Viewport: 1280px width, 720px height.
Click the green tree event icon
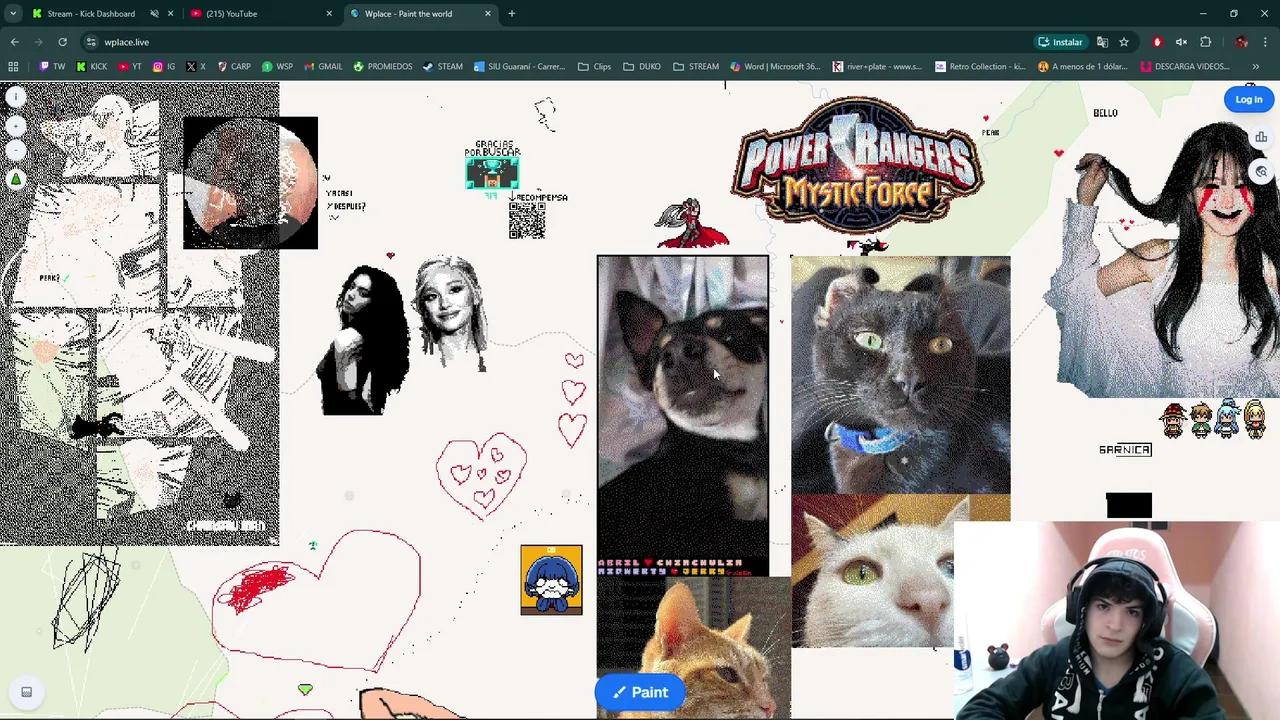pyautogui.click(x=16, y=179)
